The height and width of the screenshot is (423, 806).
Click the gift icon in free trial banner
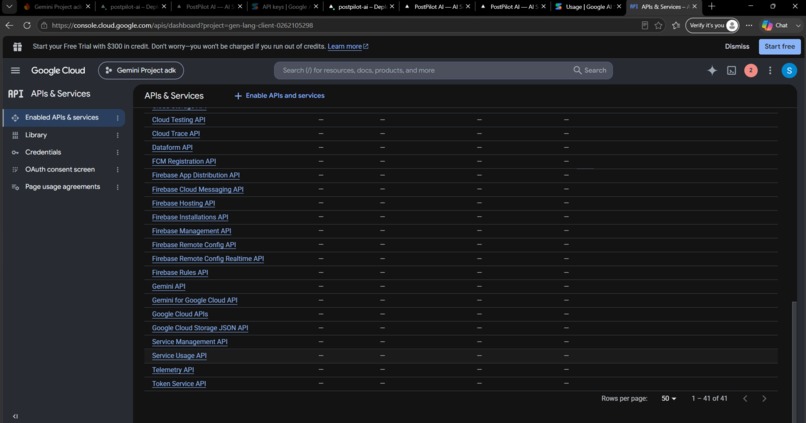click(x=17, y=47)
